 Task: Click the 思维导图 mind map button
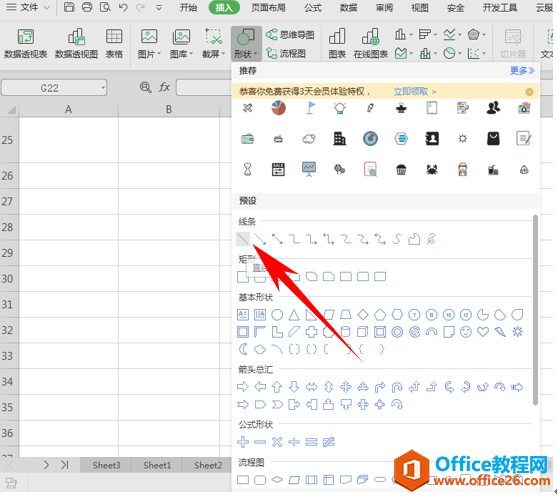click(290, 35)
